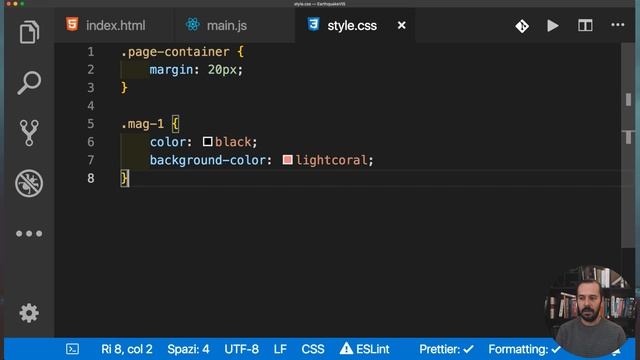Split the editor with the split icon
This screenshot has height=360, width=640.
(x=585, y=25)
